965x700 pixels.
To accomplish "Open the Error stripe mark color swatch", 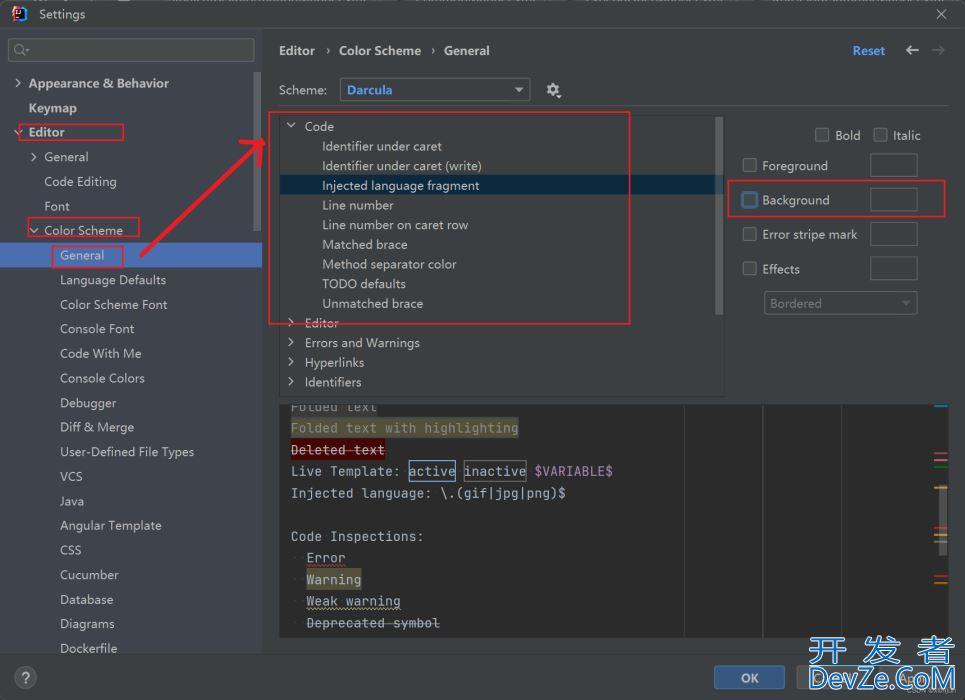I will tap(894, 234).
